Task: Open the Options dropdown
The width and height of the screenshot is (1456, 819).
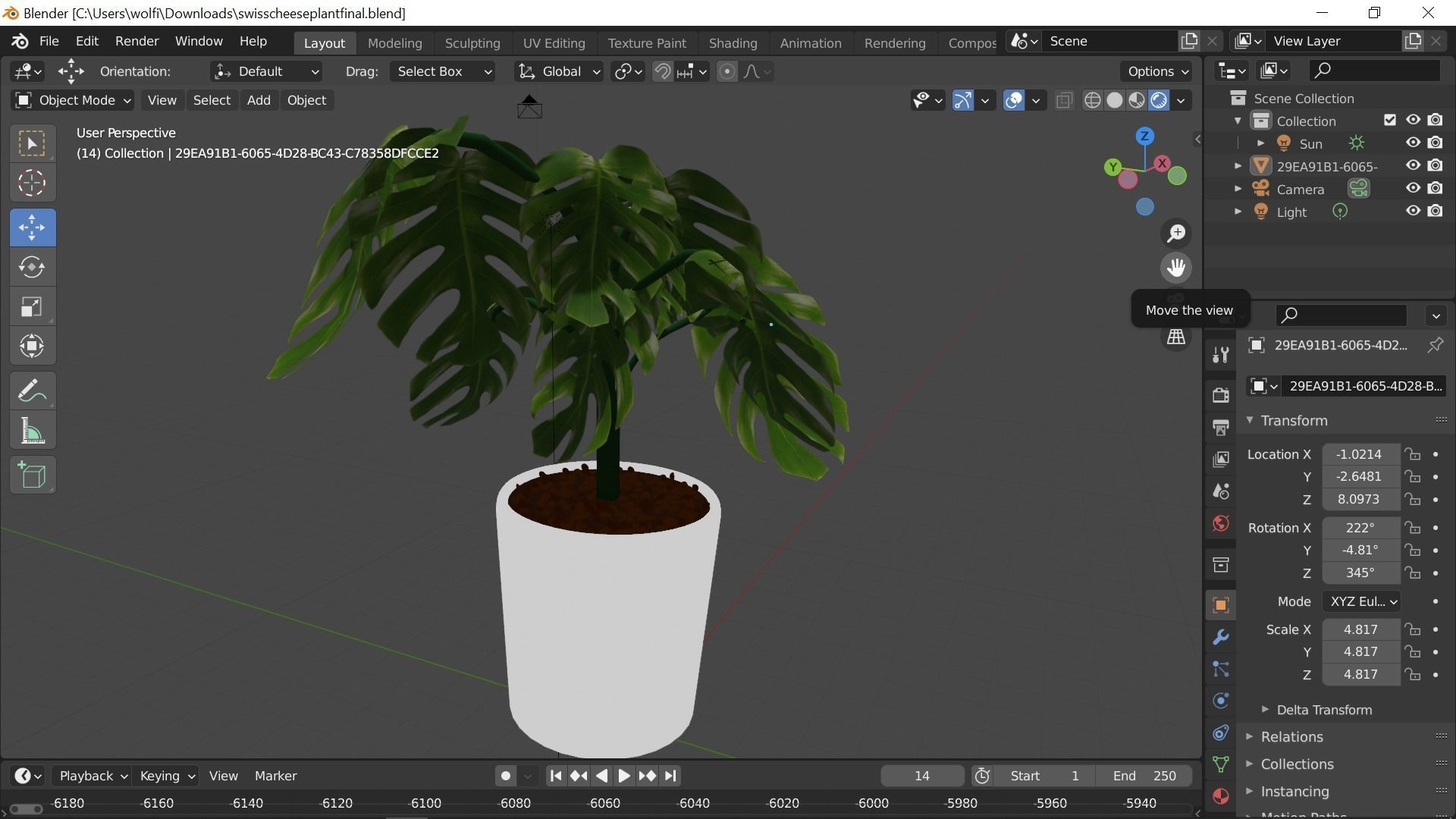Action: point(1156,71)
